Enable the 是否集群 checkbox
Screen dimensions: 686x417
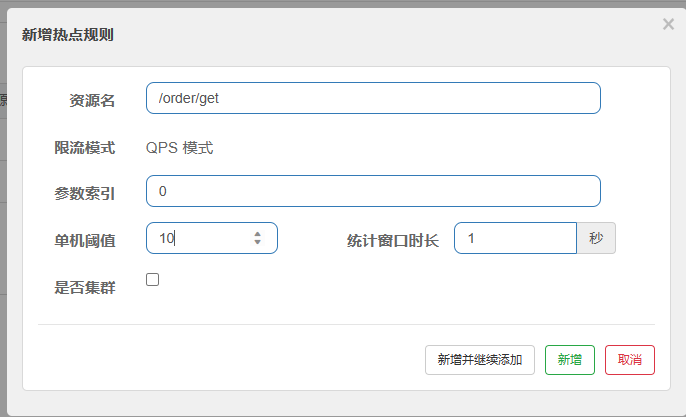(152, 280)
